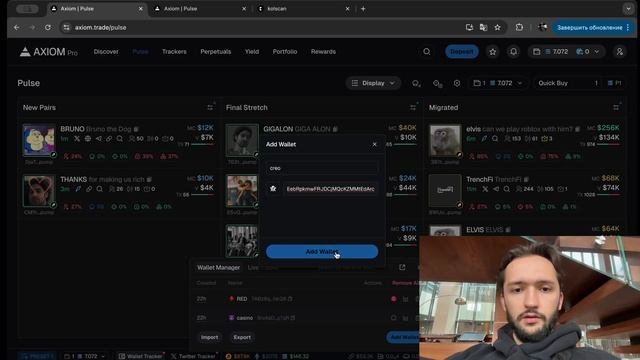This screenshot has height=360, width=640.
Task: Open the watchlist star in Axiom header
Action: (x=493, y=52)
